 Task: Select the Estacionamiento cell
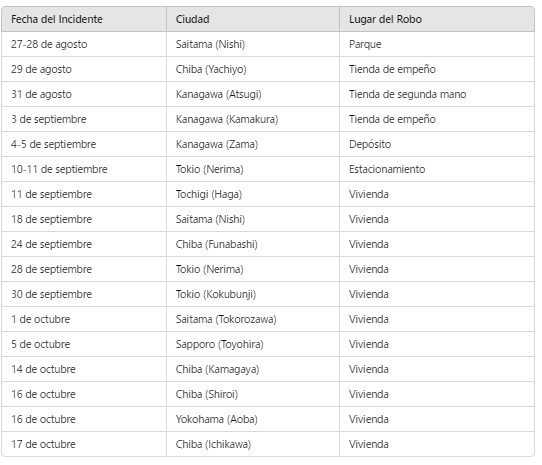tap(437, 169)
